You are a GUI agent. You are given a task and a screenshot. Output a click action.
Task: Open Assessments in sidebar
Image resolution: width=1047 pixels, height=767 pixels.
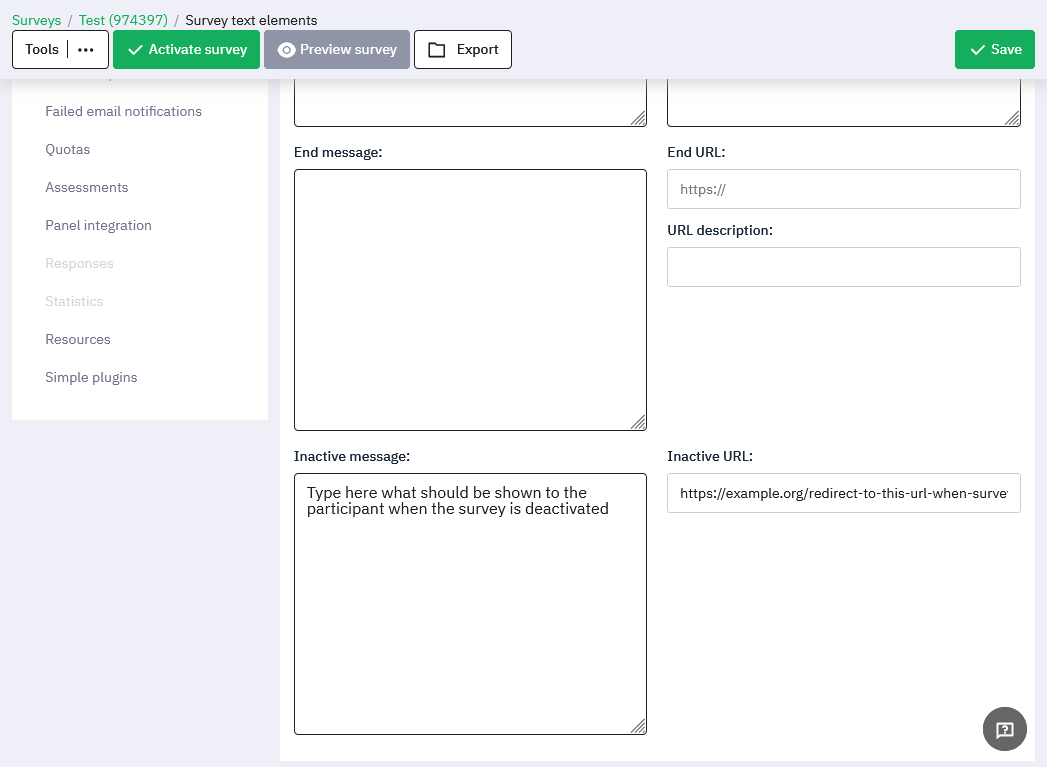[x=86, y=187]
